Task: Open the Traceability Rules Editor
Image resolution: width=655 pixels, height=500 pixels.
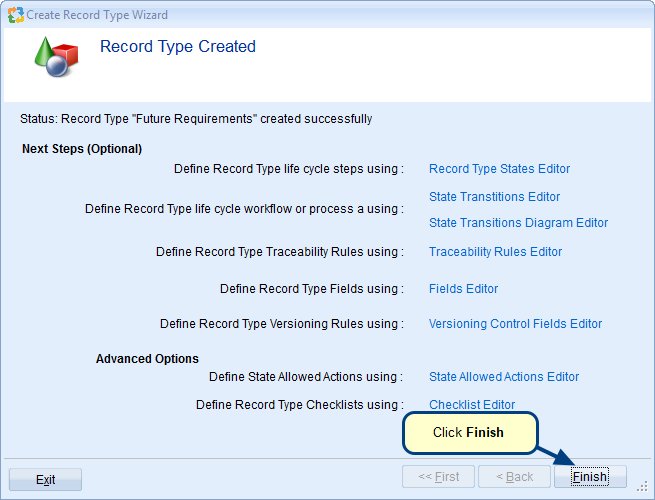Action: pos(495,252)
